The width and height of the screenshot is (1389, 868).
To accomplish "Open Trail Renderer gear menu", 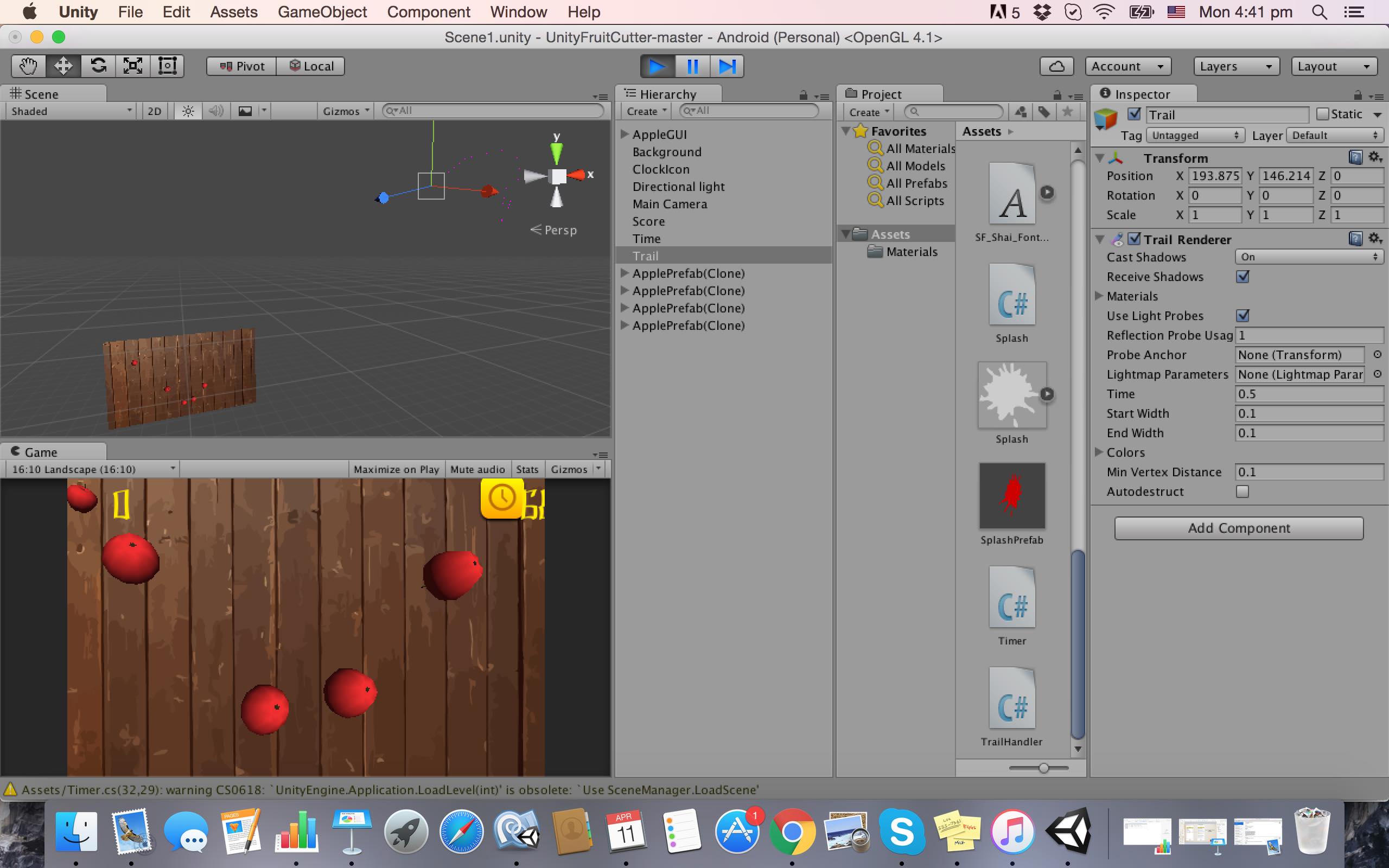I will tap(1375, 239).
